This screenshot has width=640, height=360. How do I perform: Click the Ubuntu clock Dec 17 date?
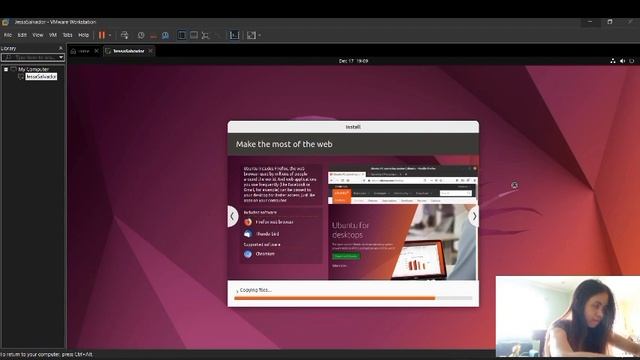[x=353, y=61]
